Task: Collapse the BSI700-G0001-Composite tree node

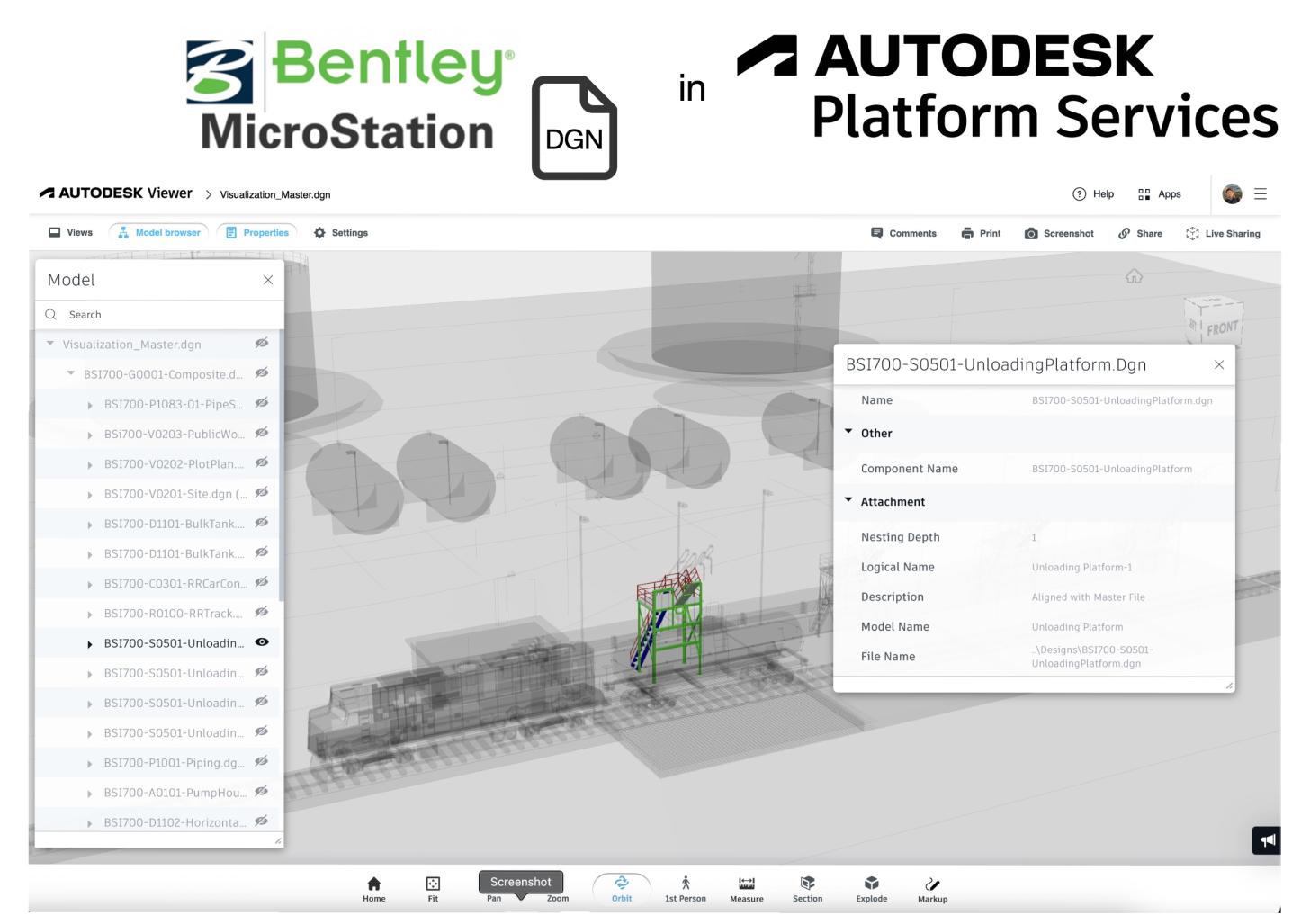Action: (x=71, y=373)
